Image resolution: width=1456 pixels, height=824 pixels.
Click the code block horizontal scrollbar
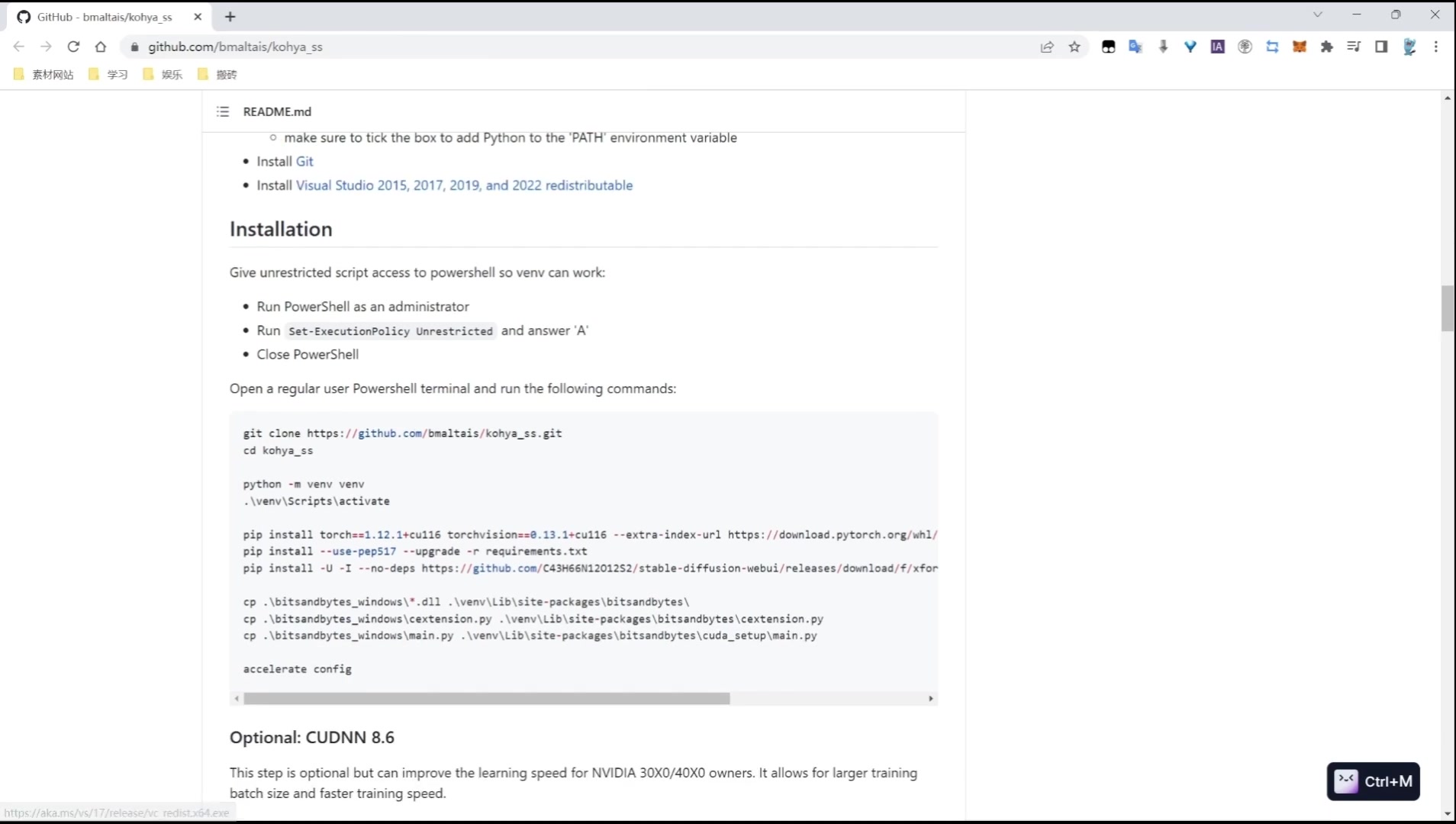tap(486, 699)
